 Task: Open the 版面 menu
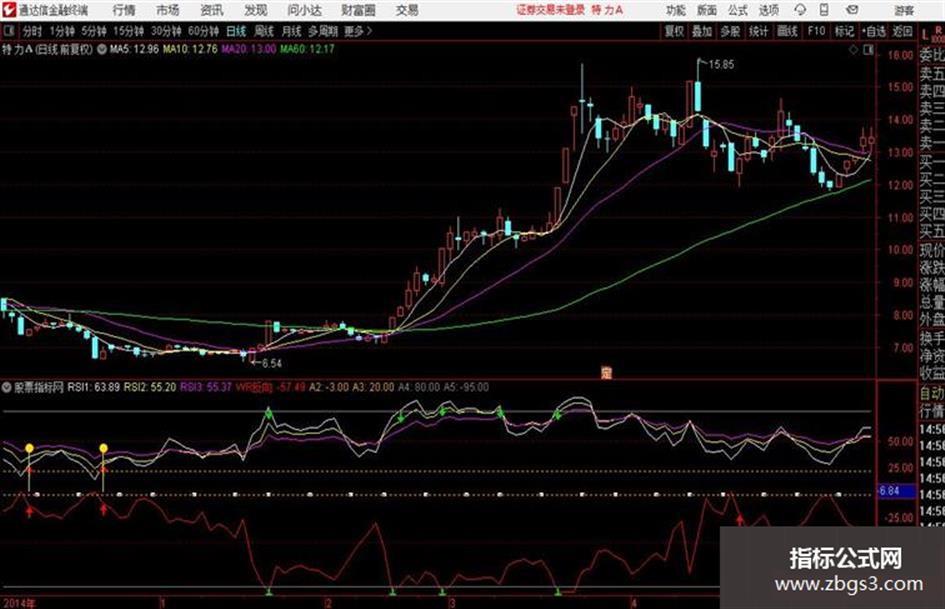coord(706,10)
